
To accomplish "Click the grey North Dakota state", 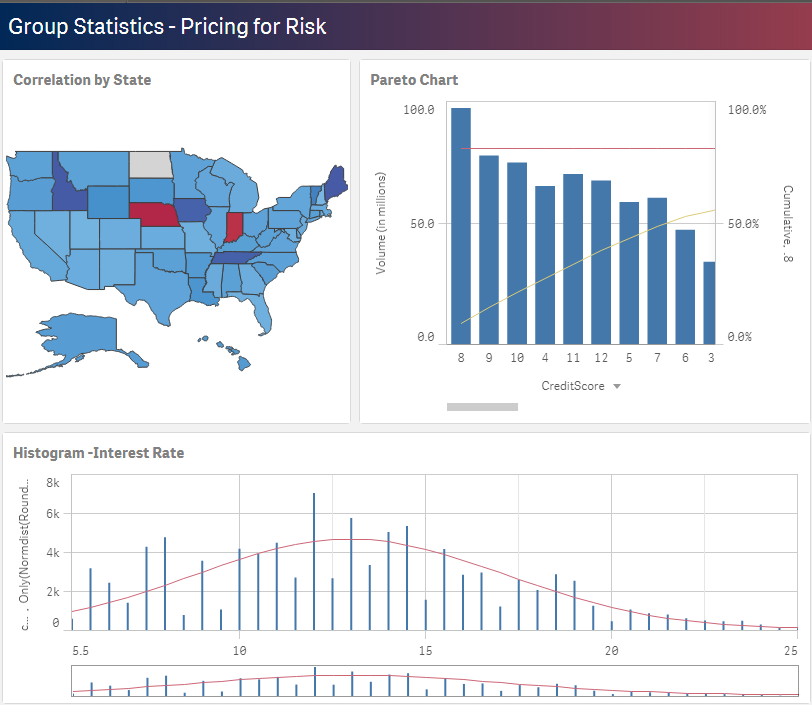I will [151, 164].
